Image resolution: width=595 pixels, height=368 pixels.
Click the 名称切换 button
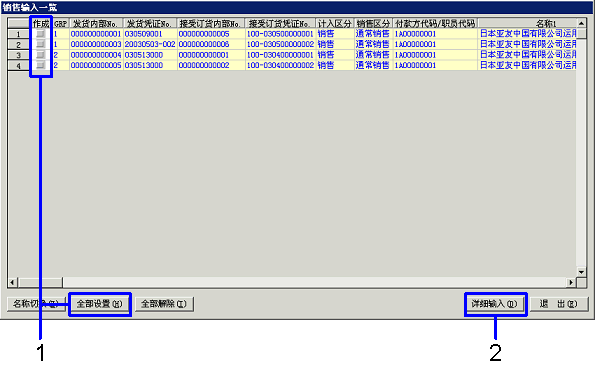coord(36,304)
